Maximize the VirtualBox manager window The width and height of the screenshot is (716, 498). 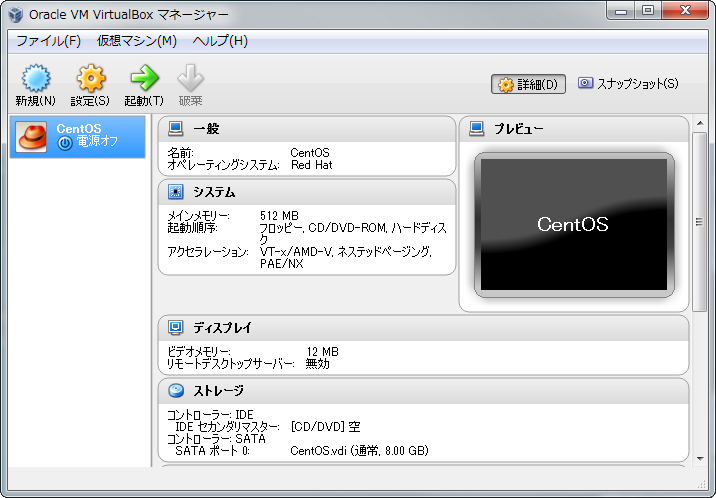pyautogui.click(x=648, y=11)
